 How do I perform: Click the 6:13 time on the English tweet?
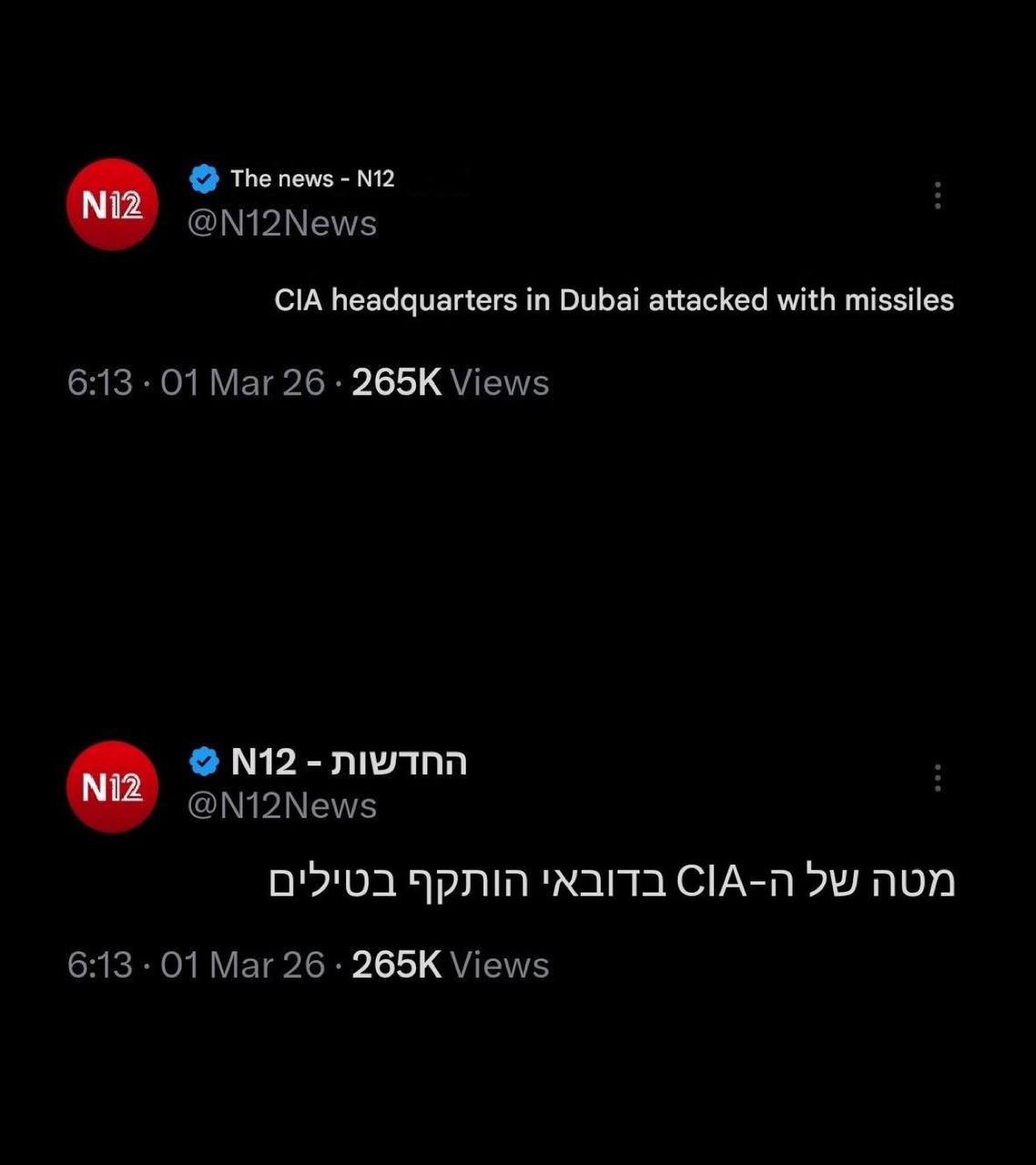coord(100,383)
